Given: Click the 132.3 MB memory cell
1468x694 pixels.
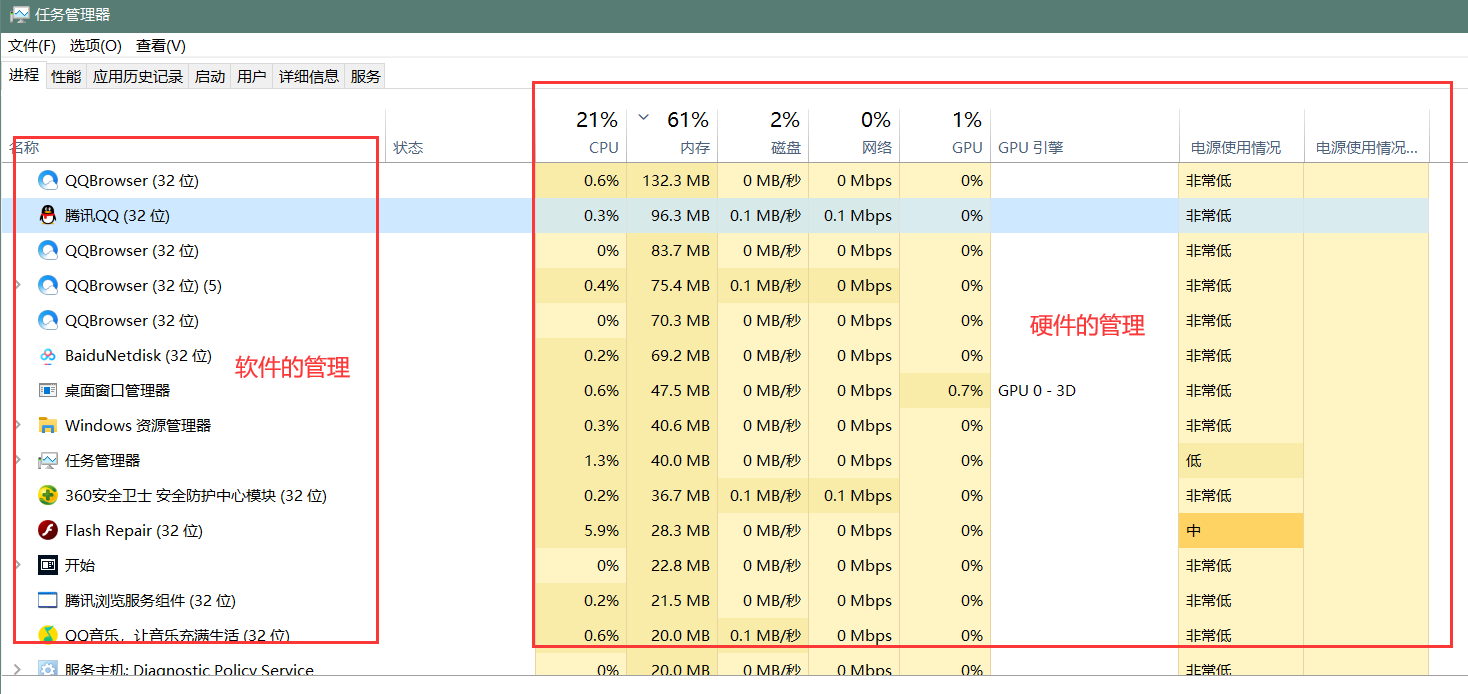Looking at the screenshot, I should click(672, 181).
